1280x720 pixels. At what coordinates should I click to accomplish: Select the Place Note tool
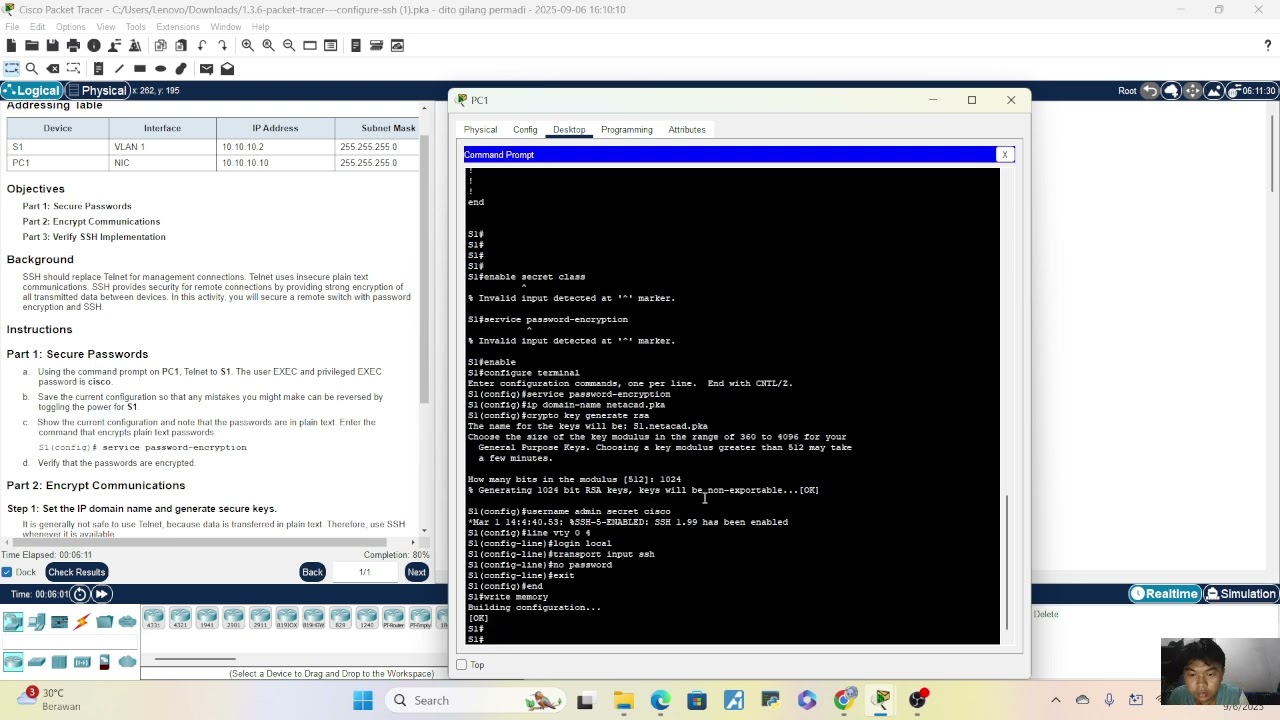click(x=98, y=68)
